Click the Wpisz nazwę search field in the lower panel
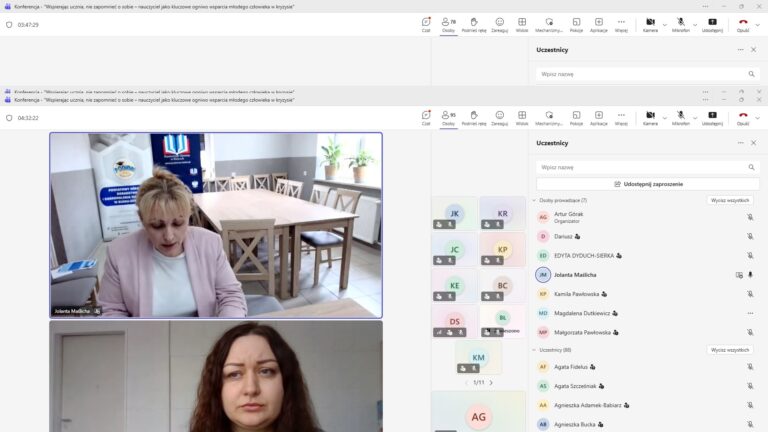The height and width of the screenshot is (432, 768). click(648, 168)
